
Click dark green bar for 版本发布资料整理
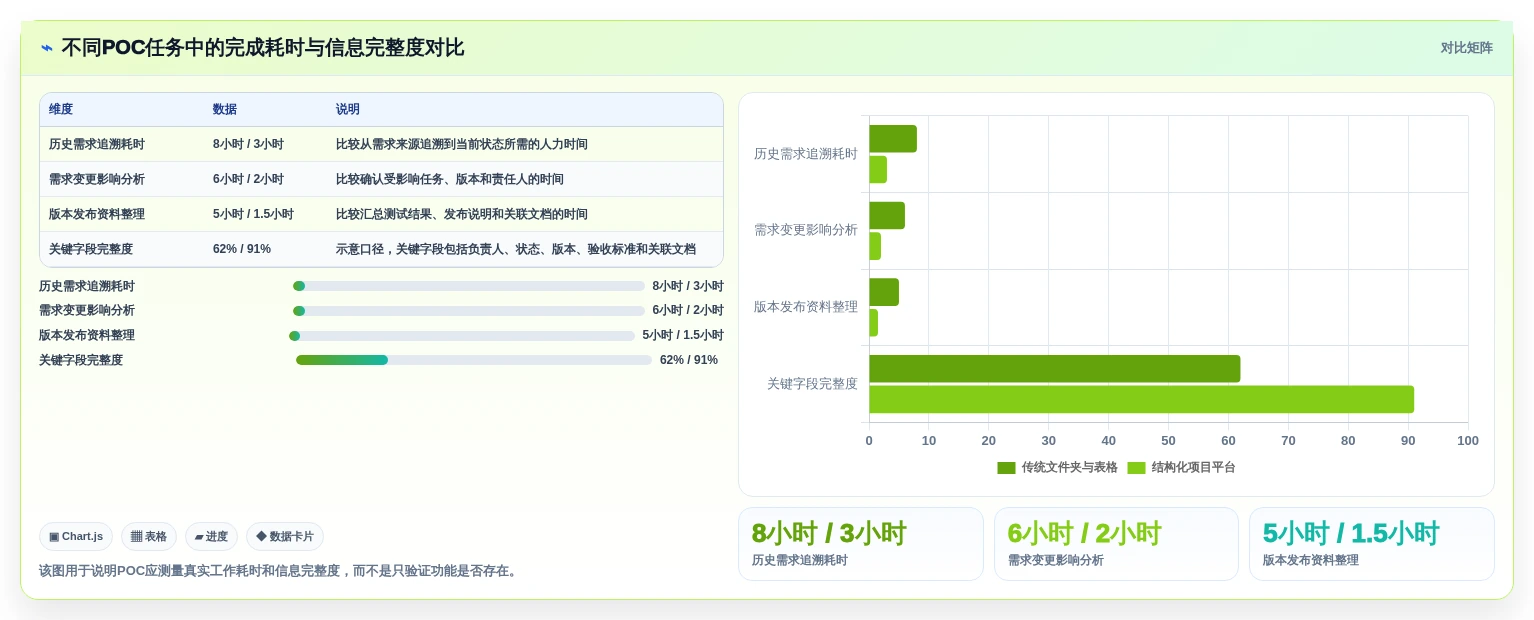884,292
